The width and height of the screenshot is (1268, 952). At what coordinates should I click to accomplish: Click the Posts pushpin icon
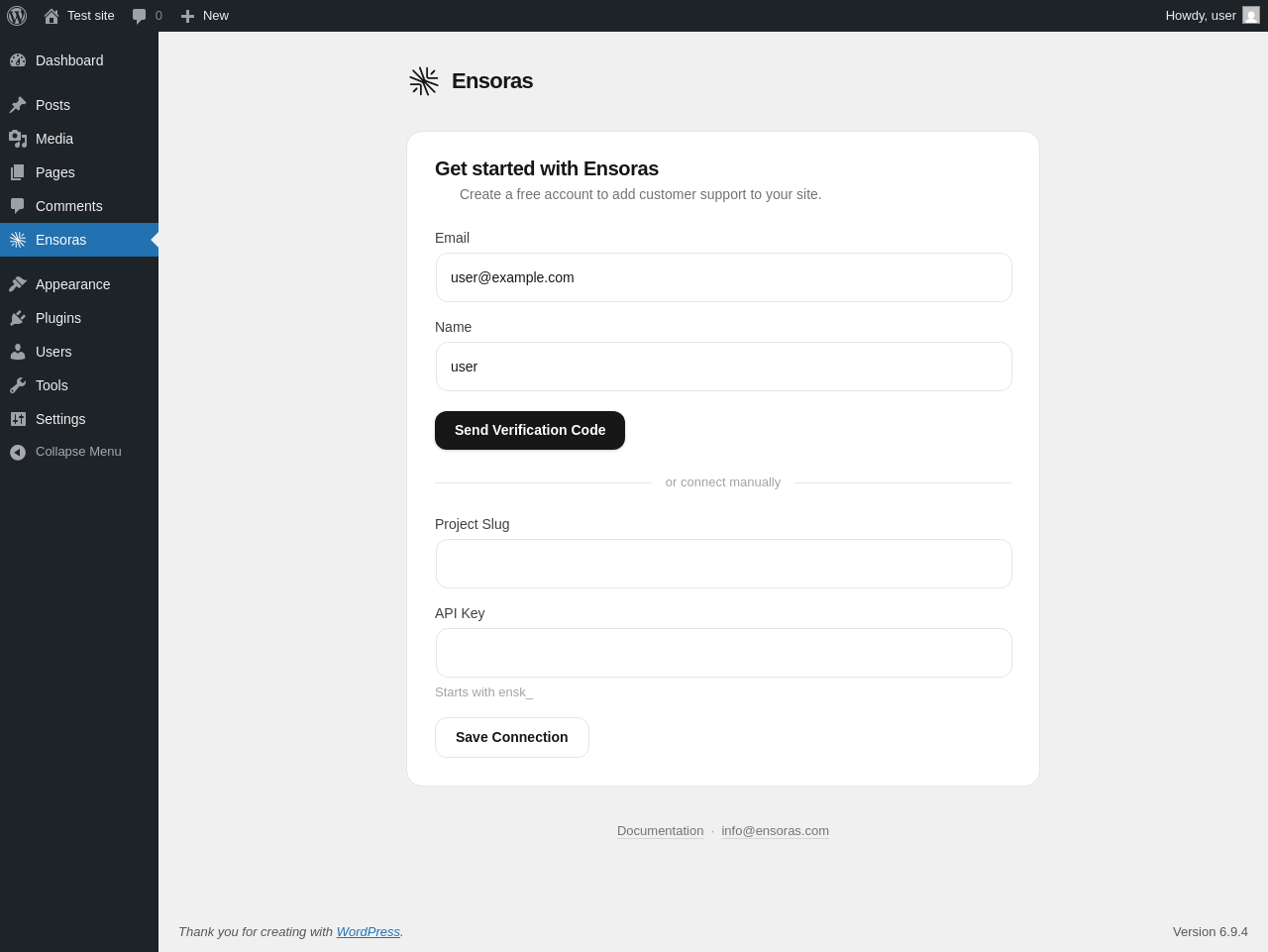[x=18, y=105]
